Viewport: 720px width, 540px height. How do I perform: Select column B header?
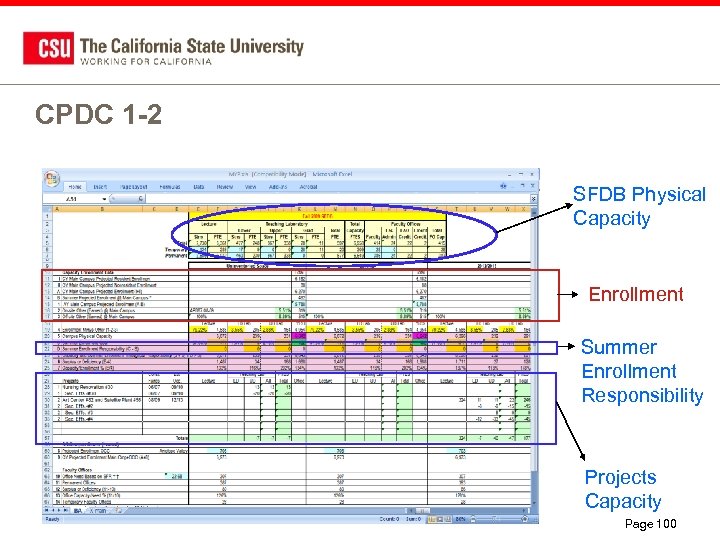coord(102,209)
